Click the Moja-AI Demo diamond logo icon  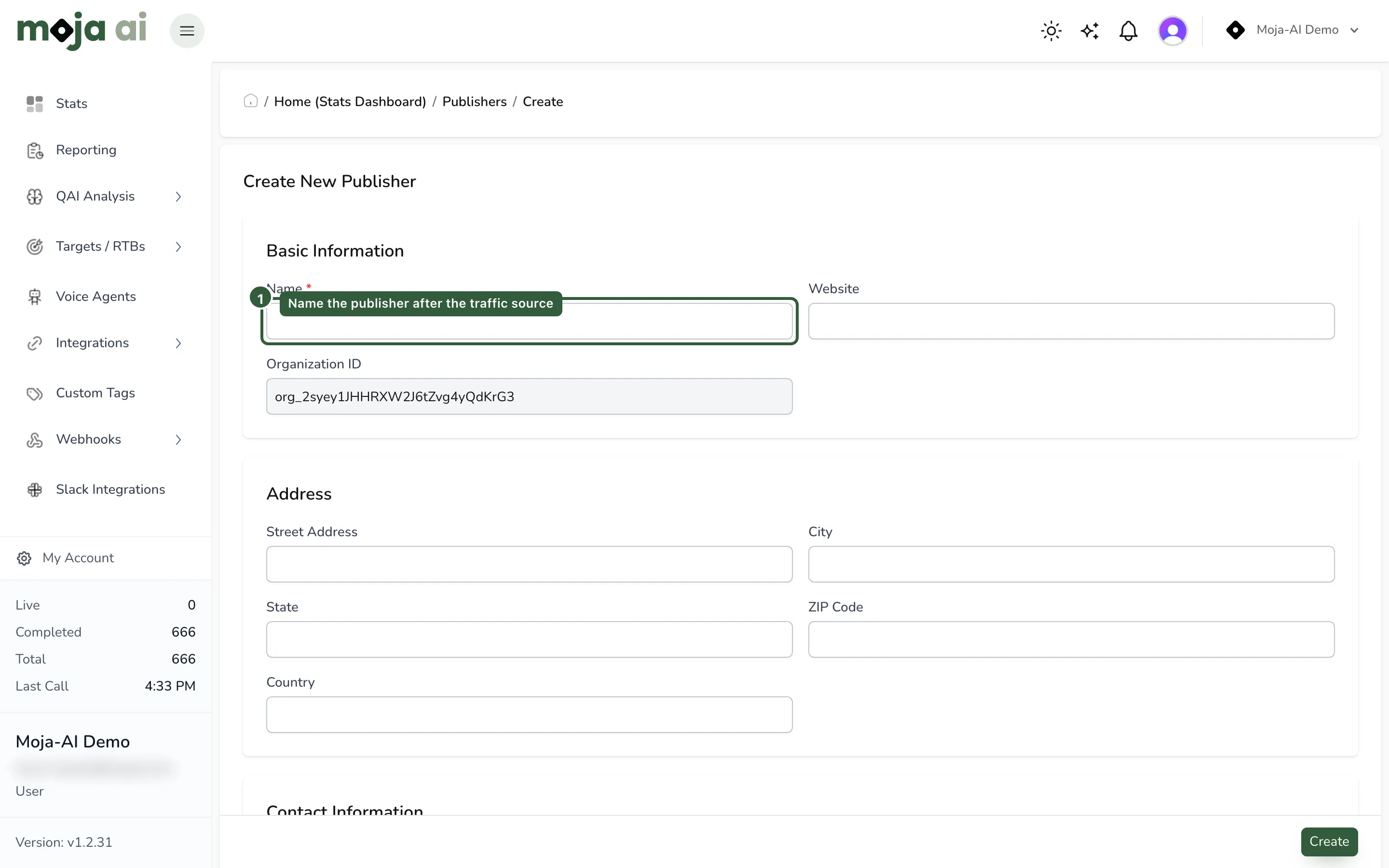tap(1235, 30)
